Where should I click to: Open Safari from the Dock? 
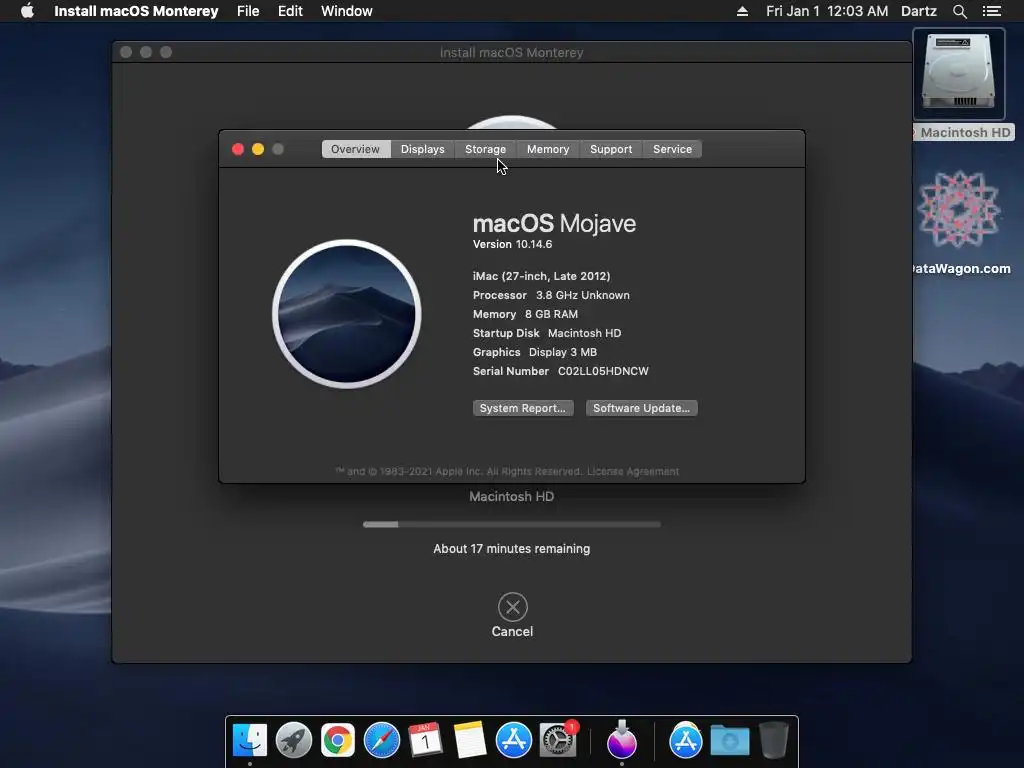click(381, 740)
